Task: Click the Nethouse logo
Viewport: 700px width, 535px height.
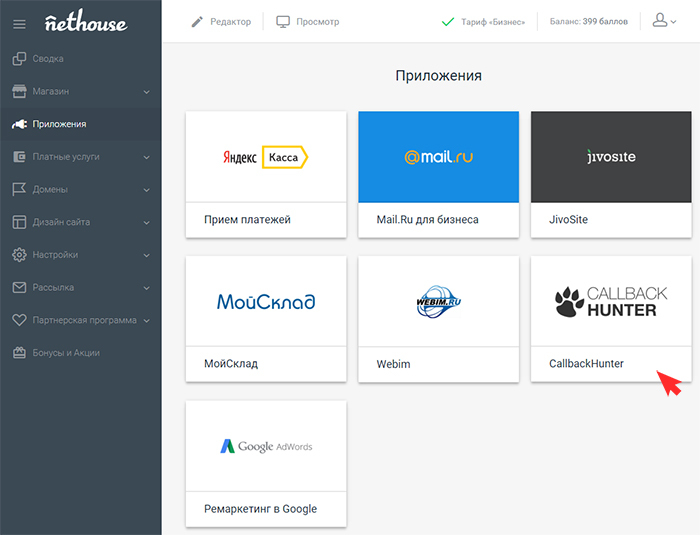Action: pyautogui.click(x=86, y=21)
